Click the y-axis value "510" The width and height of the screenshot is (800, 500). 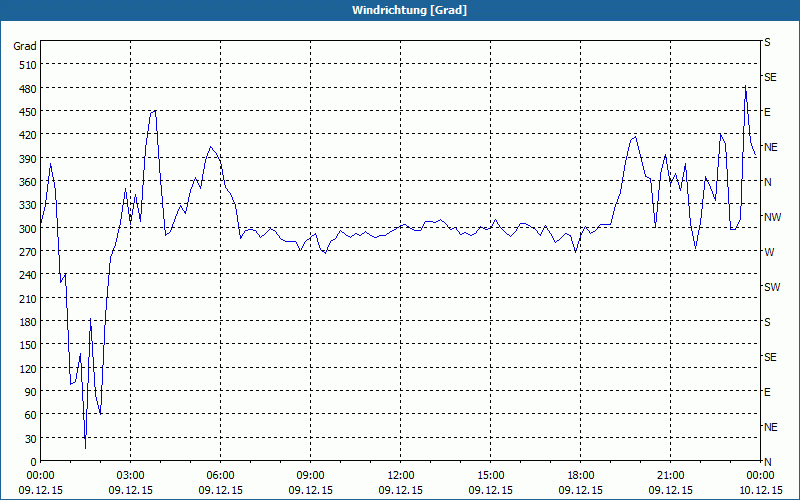[x=28, y=65]
